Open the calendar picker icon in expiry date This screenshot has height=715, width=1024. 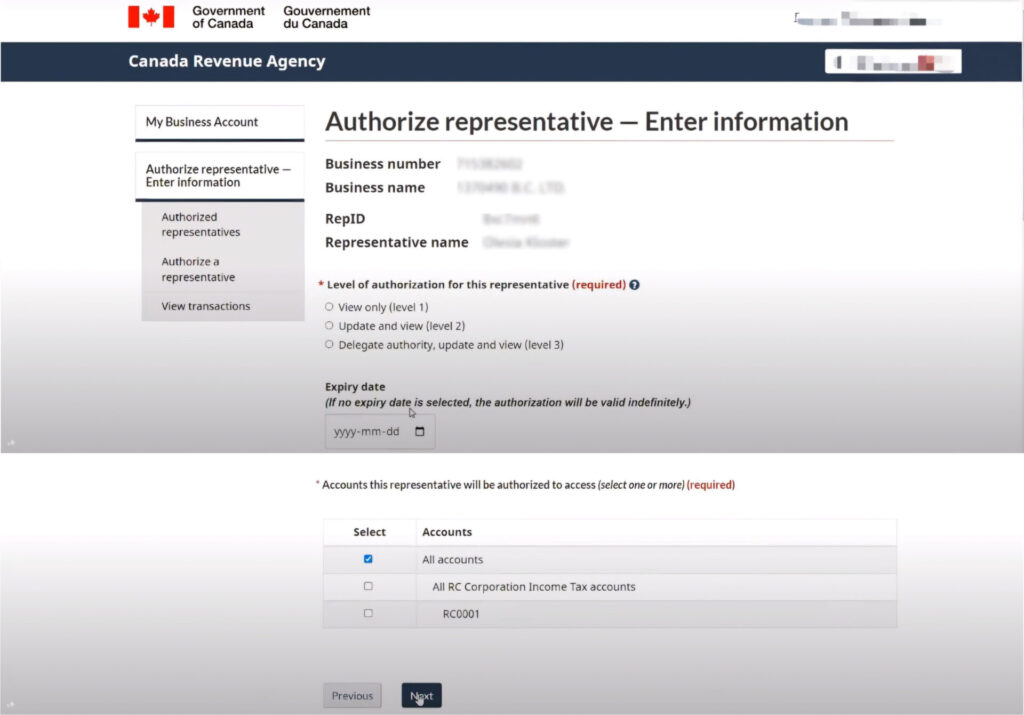pos(420,432)
